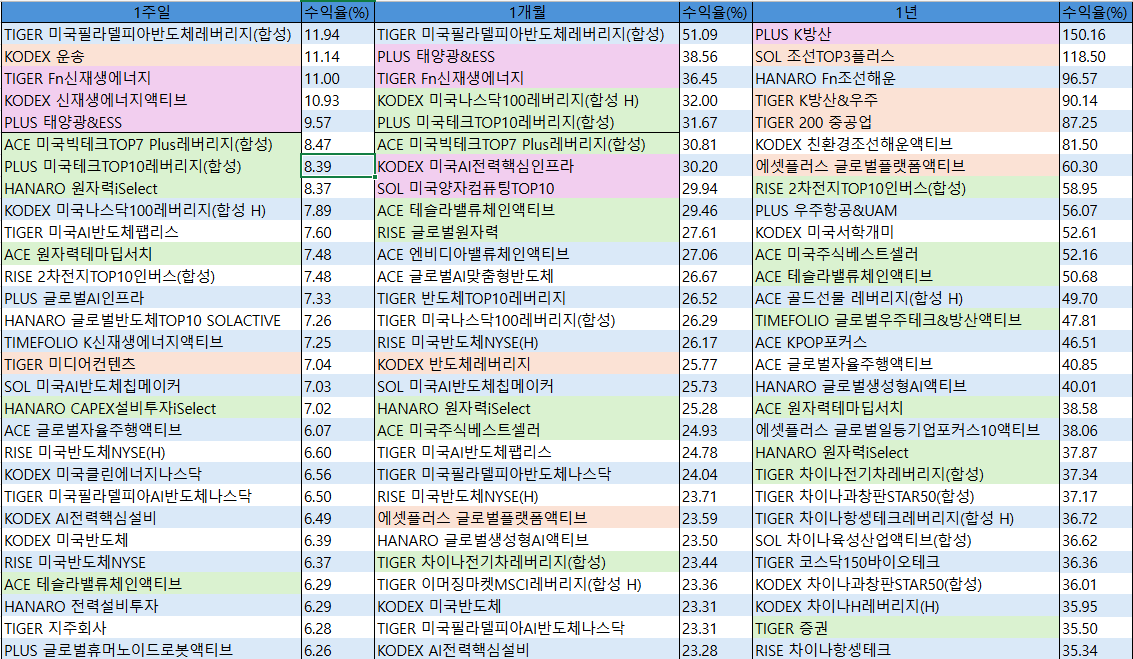Click the return value 118.50
The width and height of the screenshot is (1133, 659).
pos(1096,56)
